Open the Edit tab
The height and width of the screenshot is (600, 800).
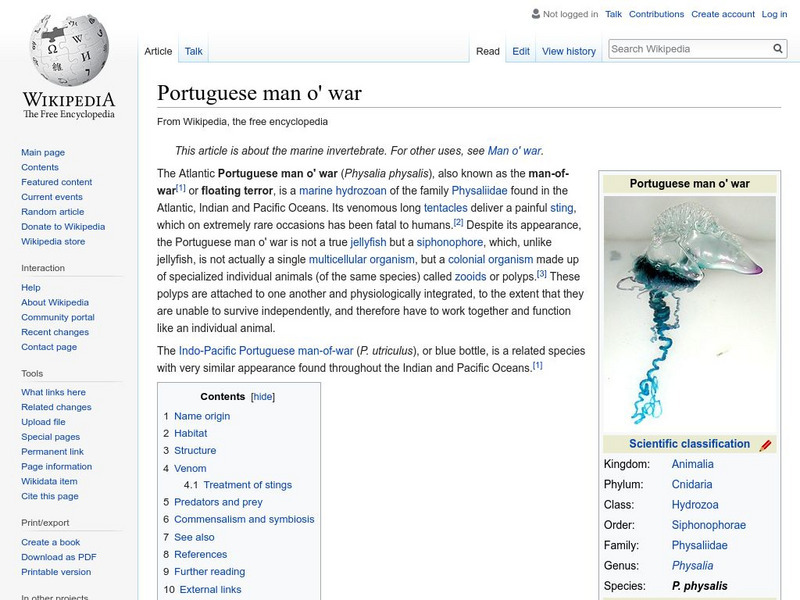coord(520,51)
